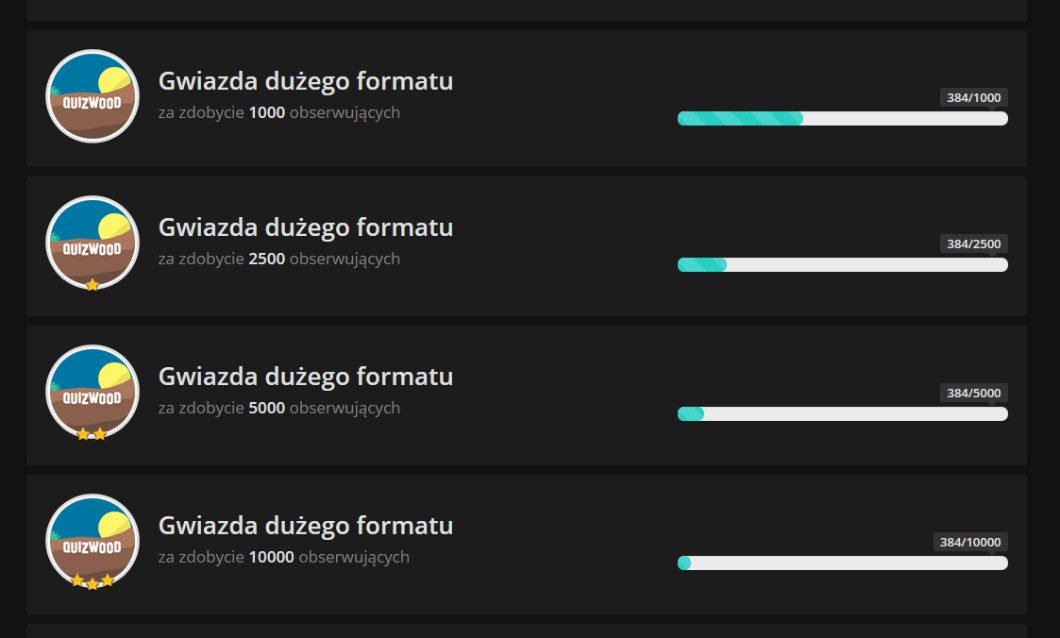Screen dimensions: 1060x638
Task: Select the 384/1000 progress bar
Action: point(842,119)
